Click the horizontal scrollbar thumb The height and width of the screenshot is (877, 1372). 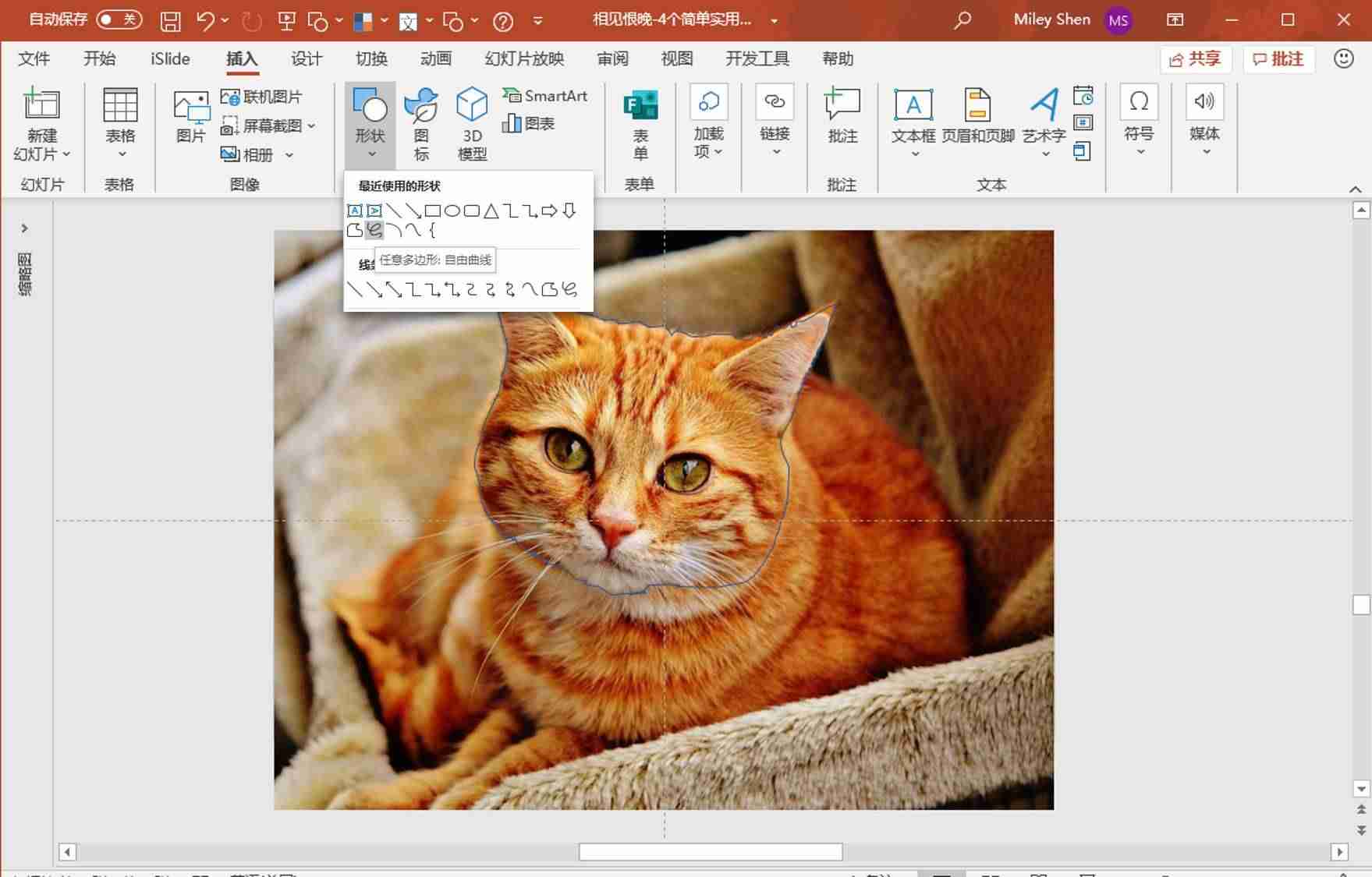tap(711, 852)
